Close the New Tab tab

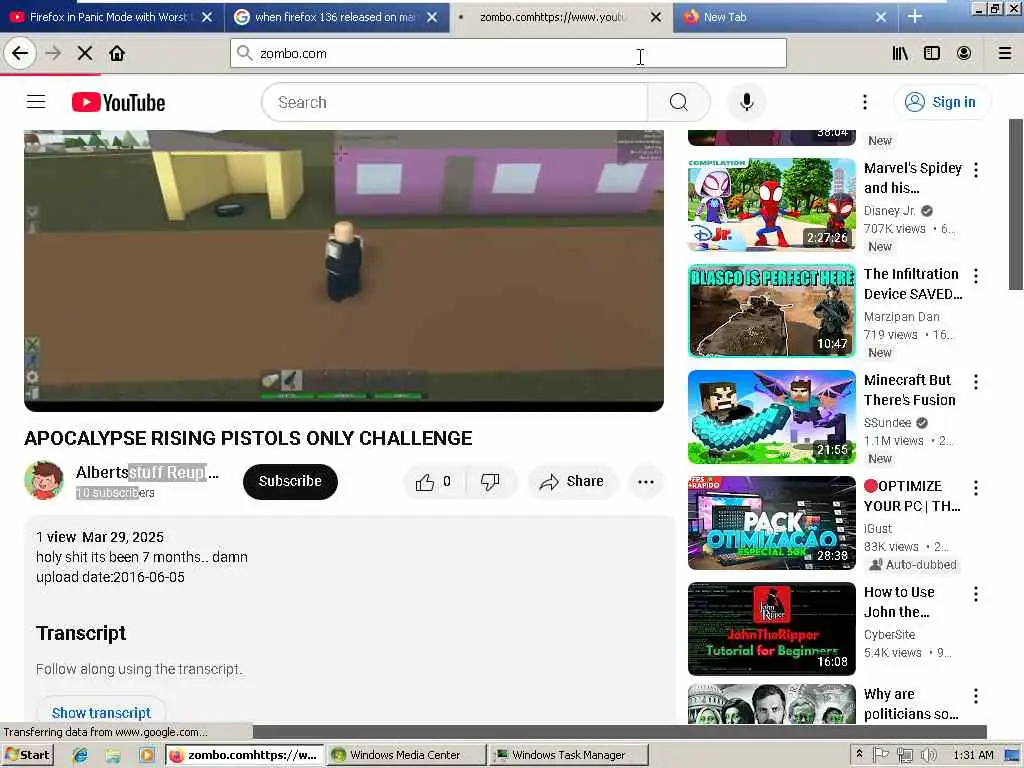pyautogui.click(x=881, y=17)
